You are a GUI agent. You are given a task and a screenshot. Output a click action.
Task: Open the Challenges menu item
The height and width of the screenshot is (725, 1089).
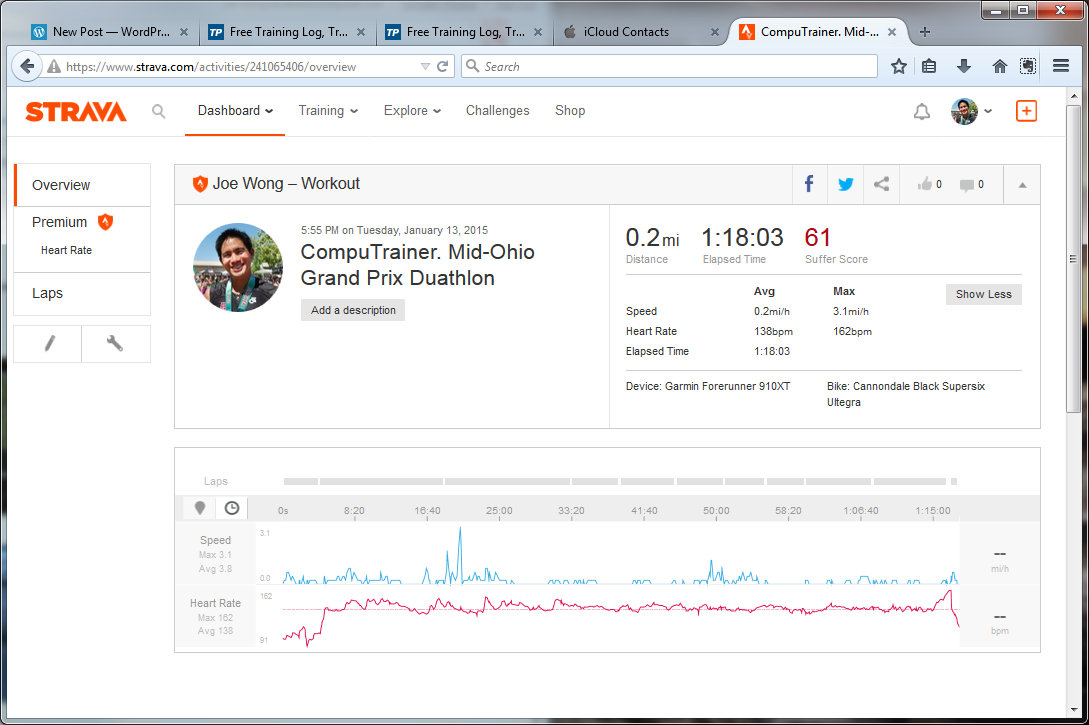point(497,111)
